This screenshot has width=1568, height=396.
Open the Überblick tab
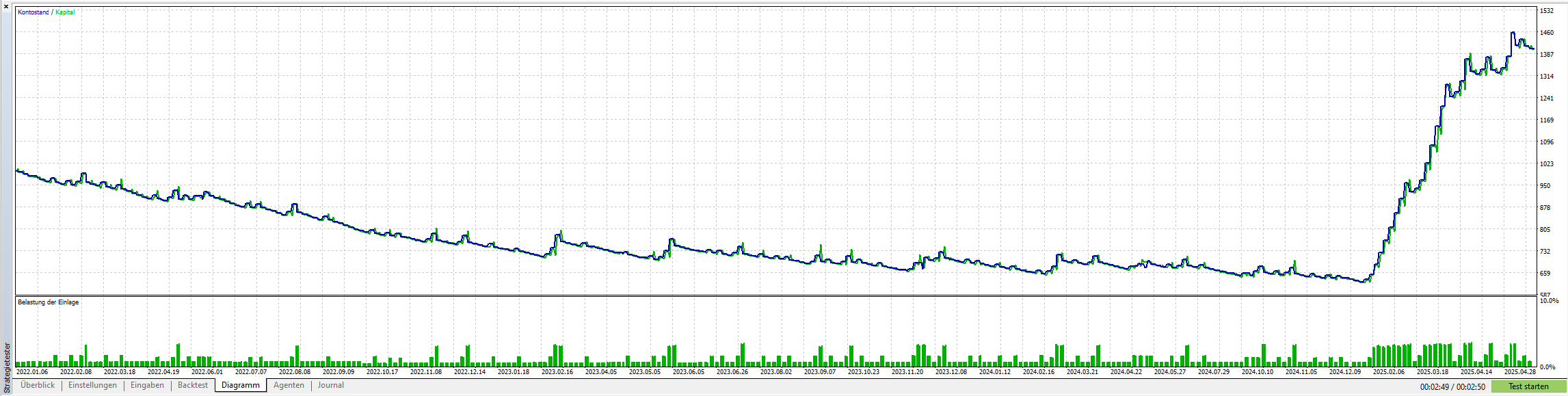[x=38, y=386]
